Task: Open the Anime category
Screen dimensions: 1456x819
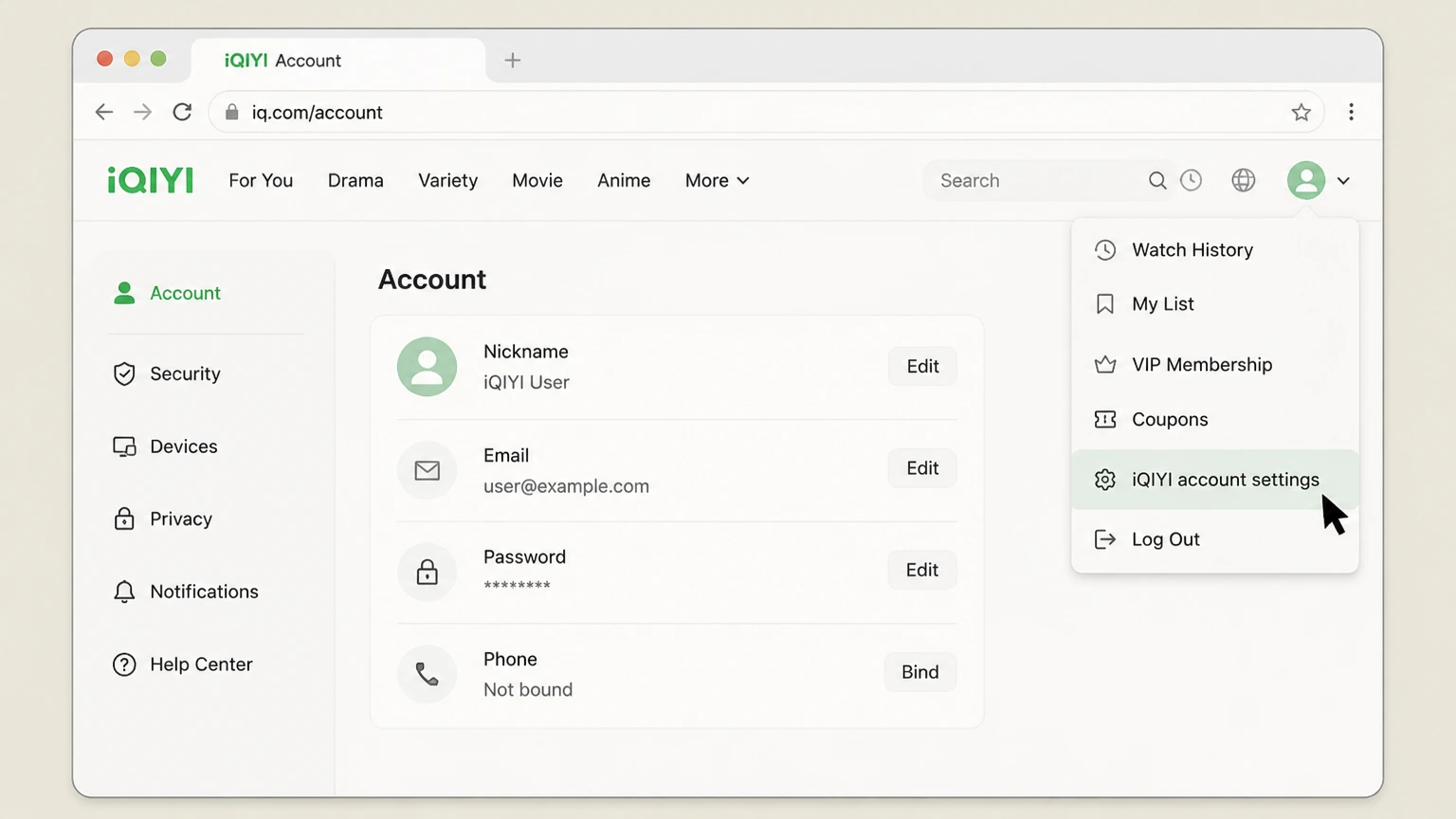Action: point(624,180)
